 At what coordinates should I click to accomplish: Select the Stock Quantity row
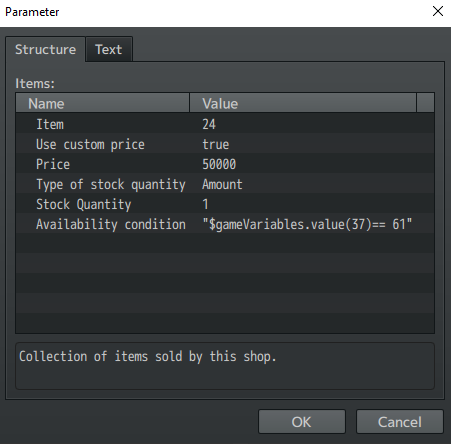click(225, 204)
